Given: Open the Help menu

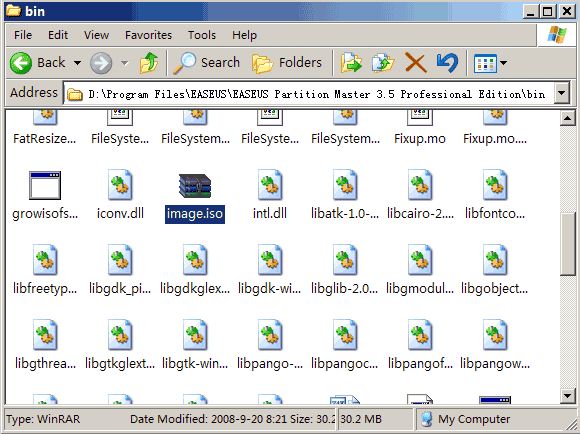Looking at the screenshot, I should tap(244, 35).
